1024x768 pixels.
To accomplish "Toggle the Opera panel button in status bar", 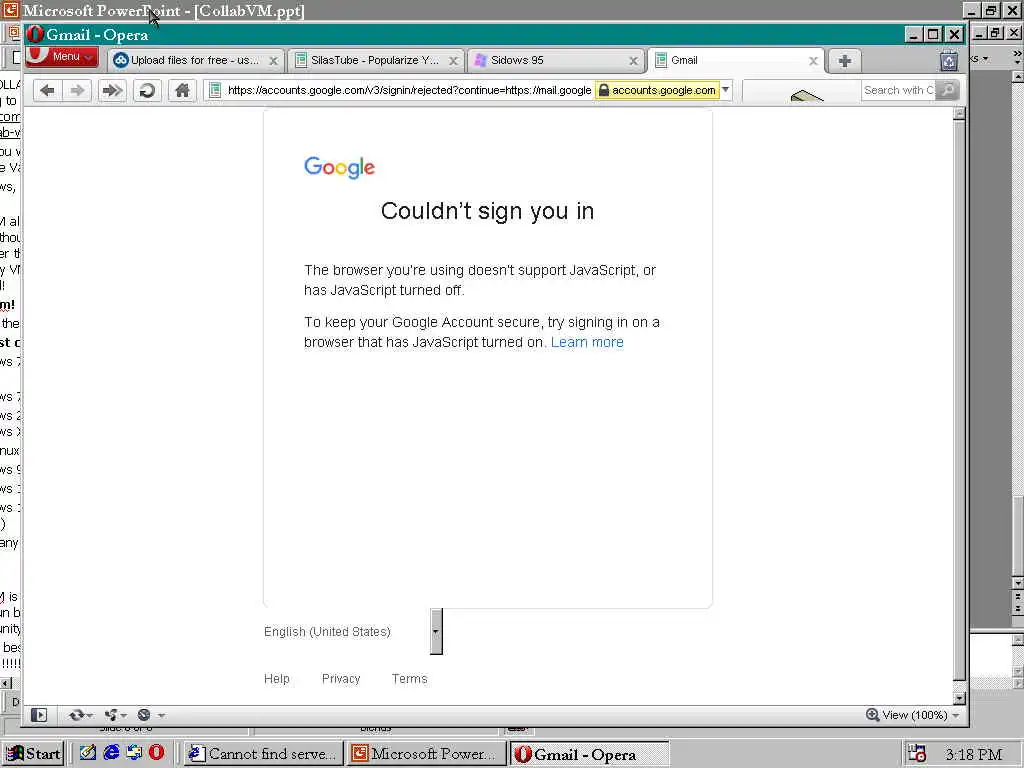I will (x=39, y=715).
